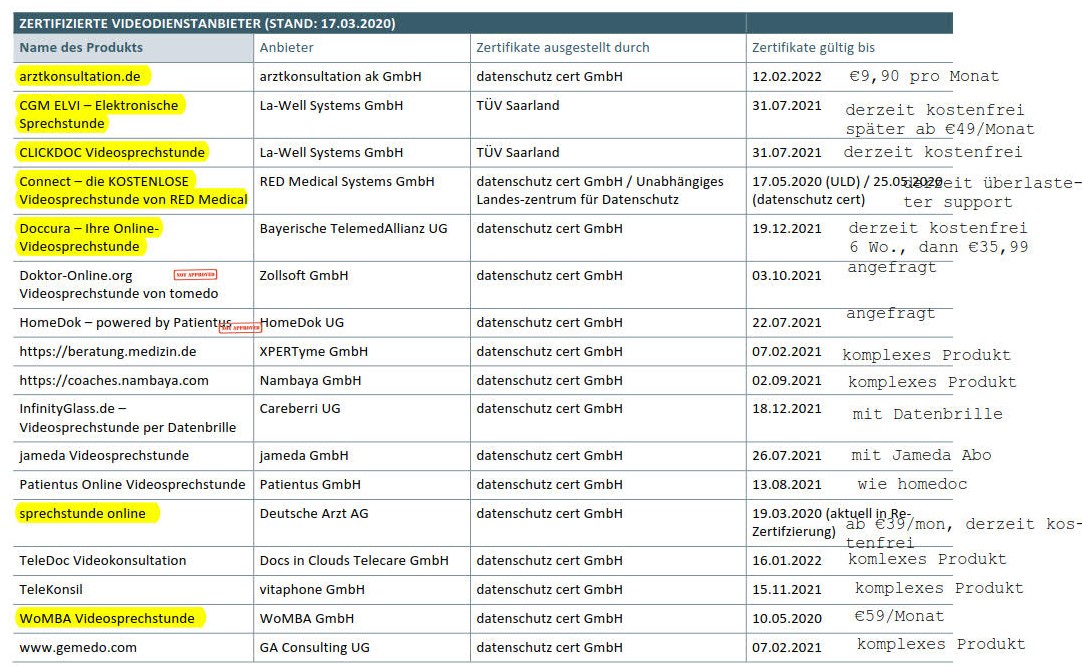Click provider 'Deutsche Arzt AG'

[x=314, y=513]
